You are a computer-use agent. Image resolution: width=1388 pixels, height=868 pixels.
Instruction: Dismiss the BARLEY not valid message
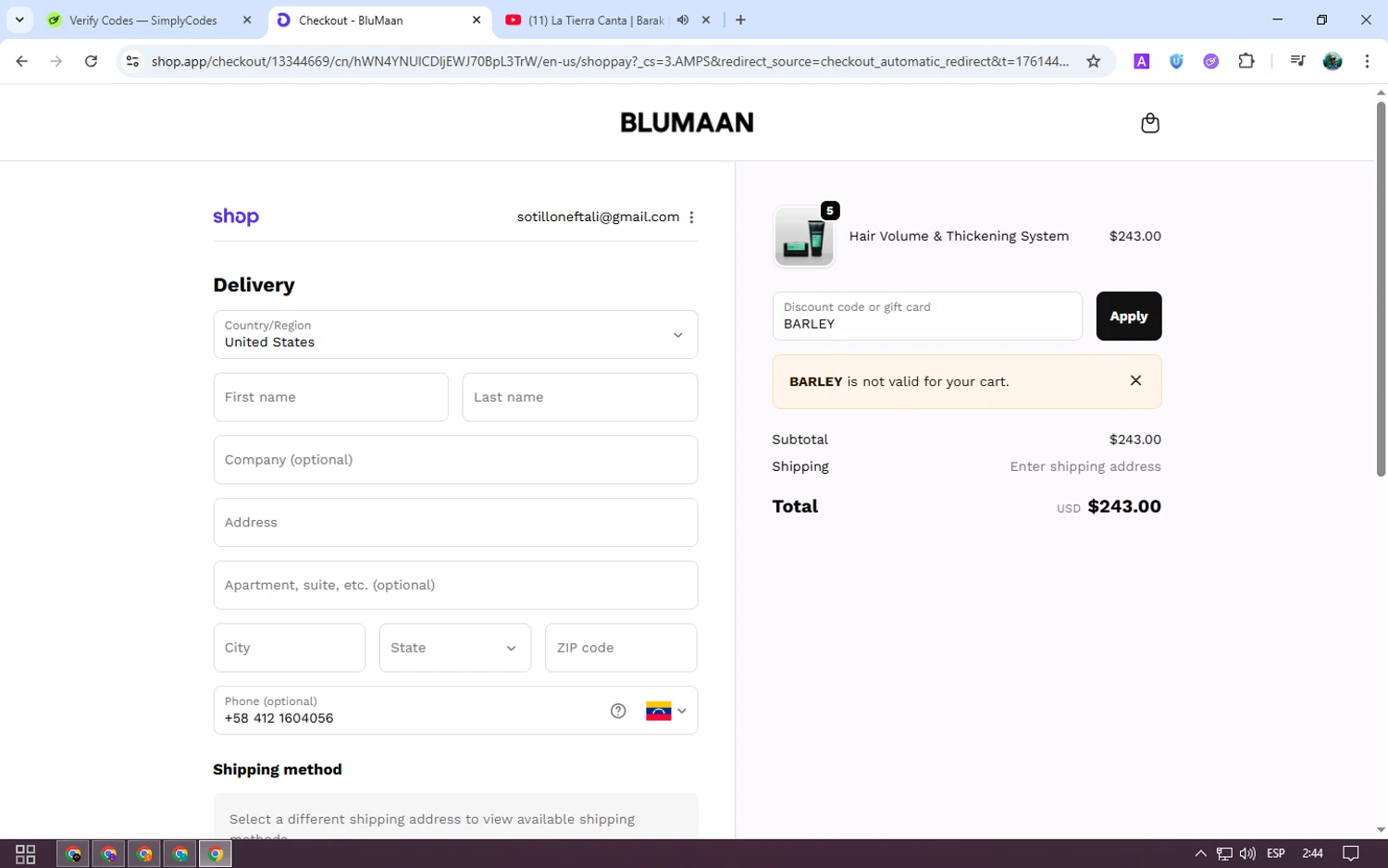pos(1135,380)
